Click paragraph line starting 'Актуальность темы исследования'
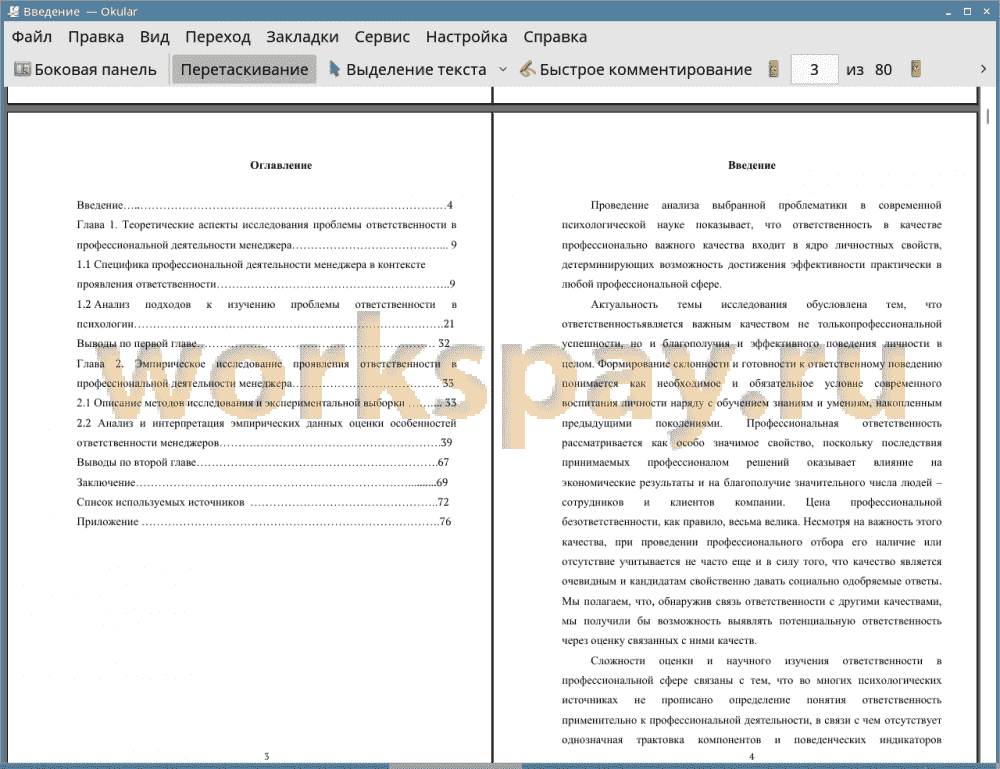This screenshot has height=769, width=1000. 766,305
